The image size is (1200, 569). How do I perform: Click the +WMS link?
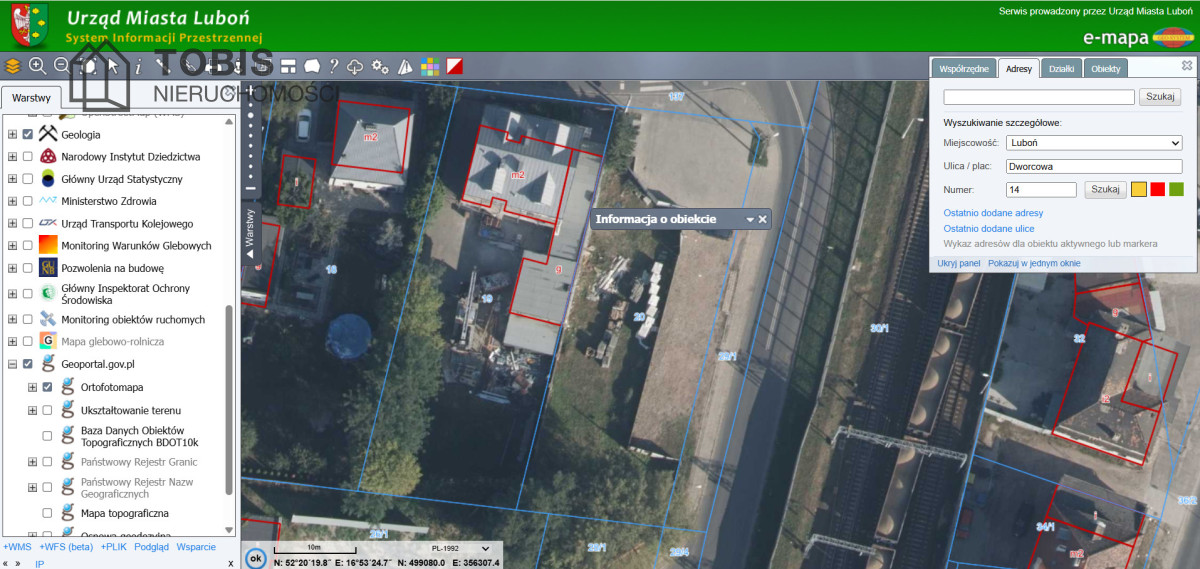17,547
